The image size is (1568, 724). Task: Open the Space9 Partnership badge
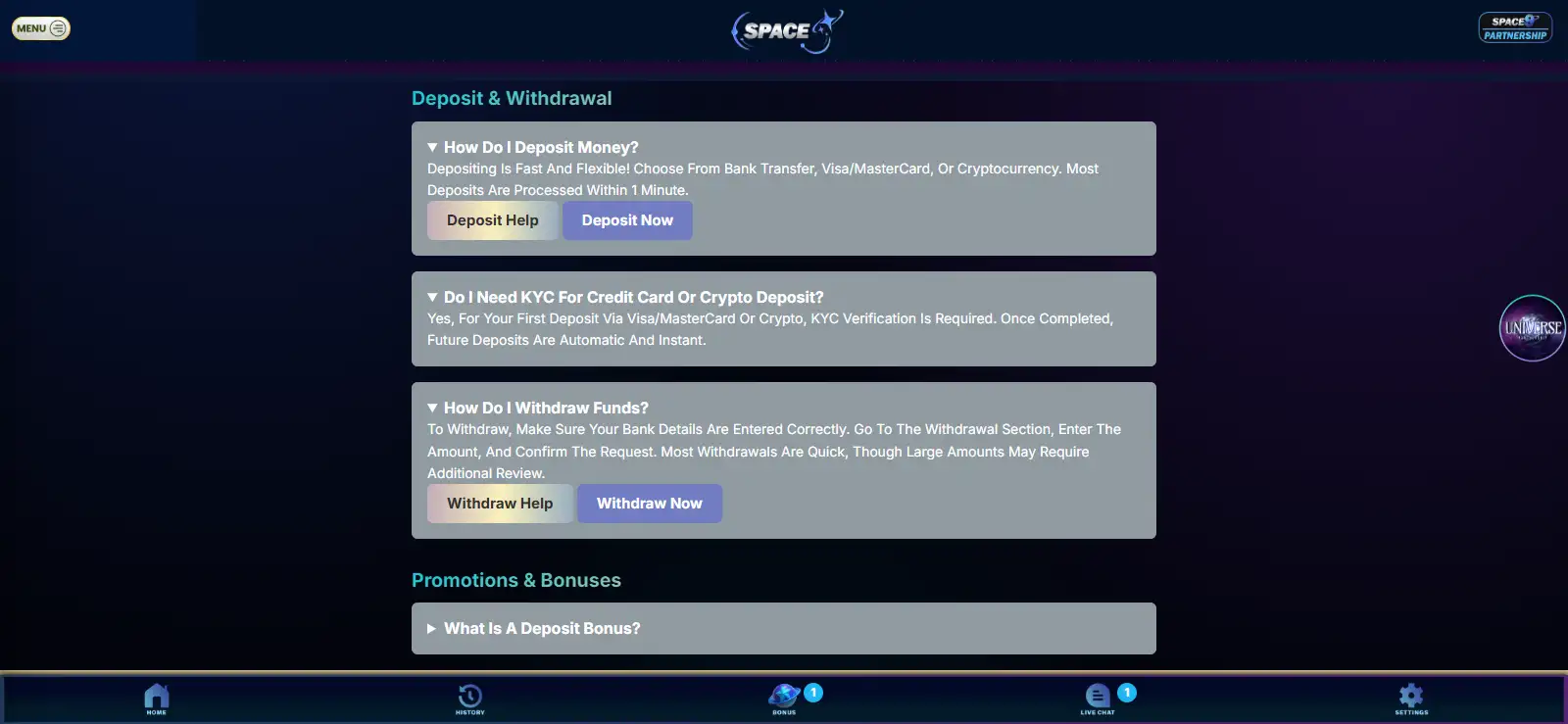1515,27
